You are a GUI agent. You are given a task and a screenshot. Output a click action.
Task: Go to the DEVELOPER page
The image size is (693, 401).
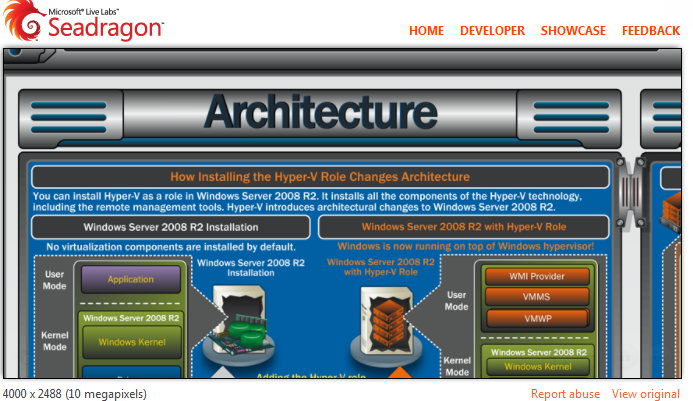click(x=492, y=31)
